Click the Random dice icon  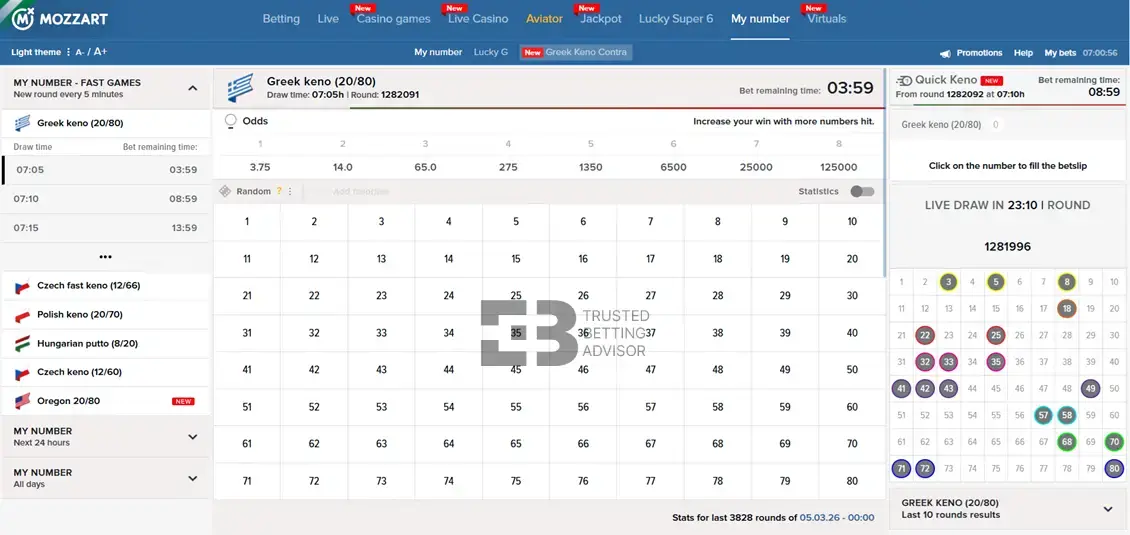pos(225,191)
